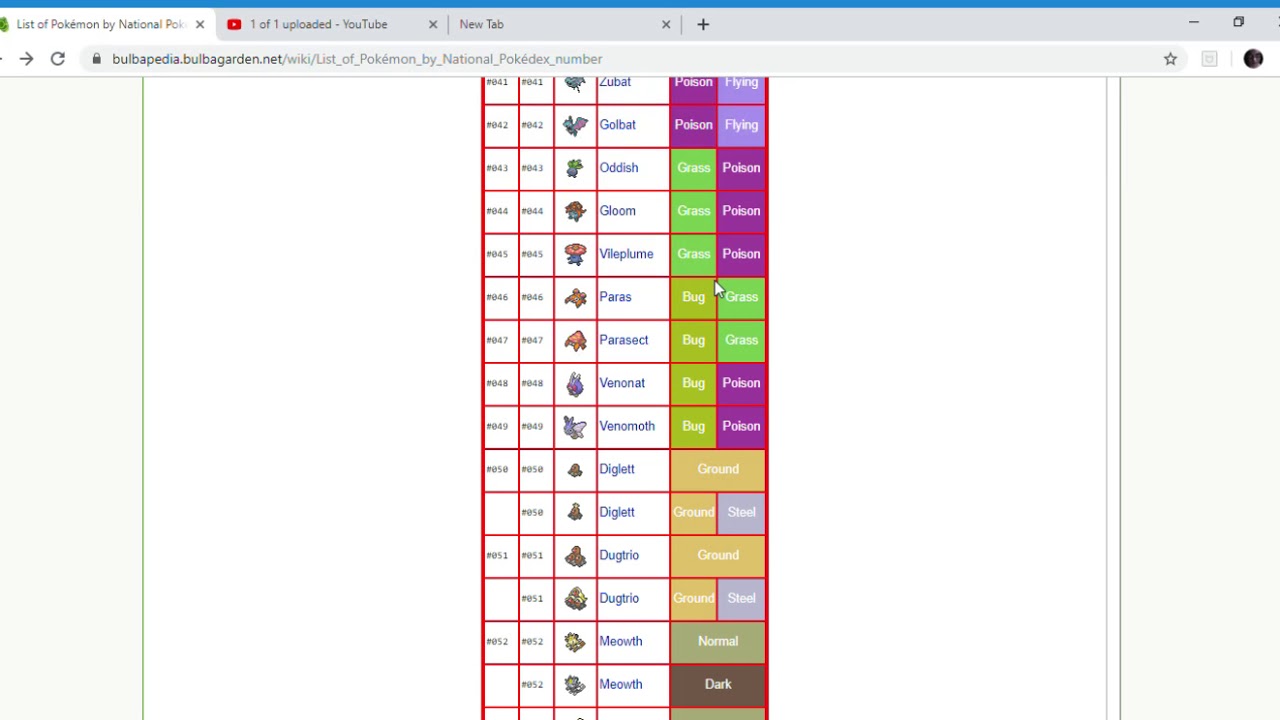
Task: Click the Paras sprite icon
Action: click(575, 297)
